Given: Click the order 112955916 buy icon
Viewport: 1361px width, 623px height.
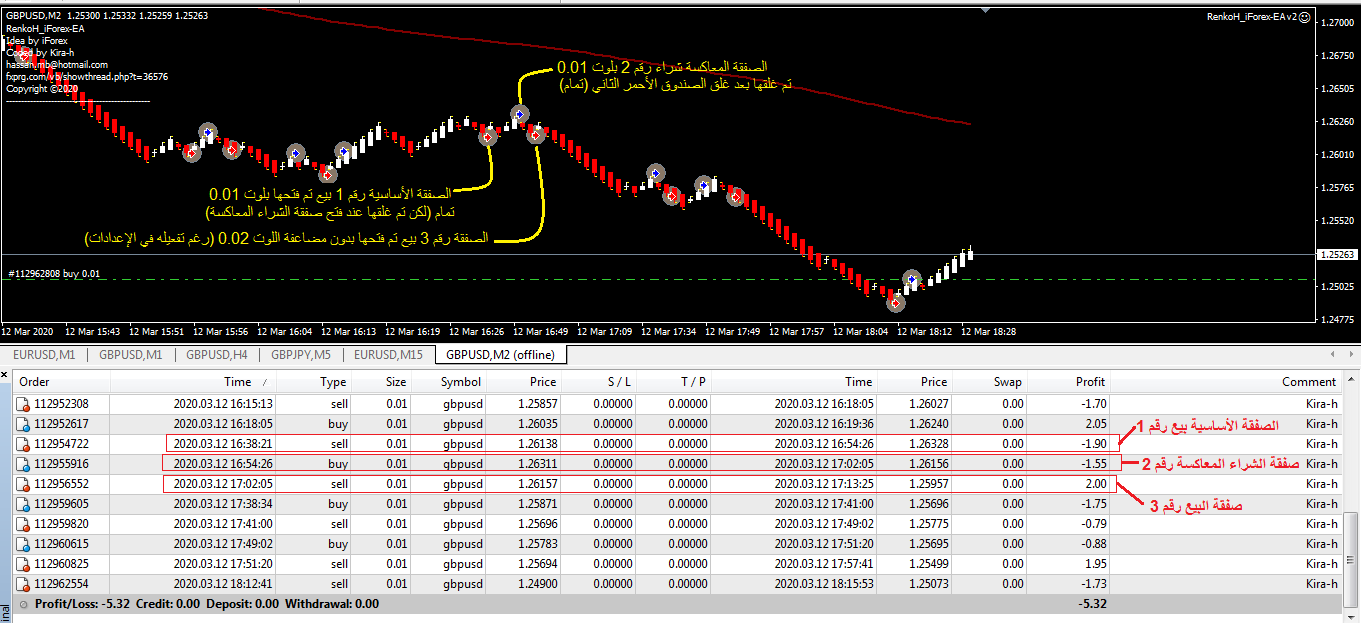Looking at the screenshot, I should (x=23, y=464).
